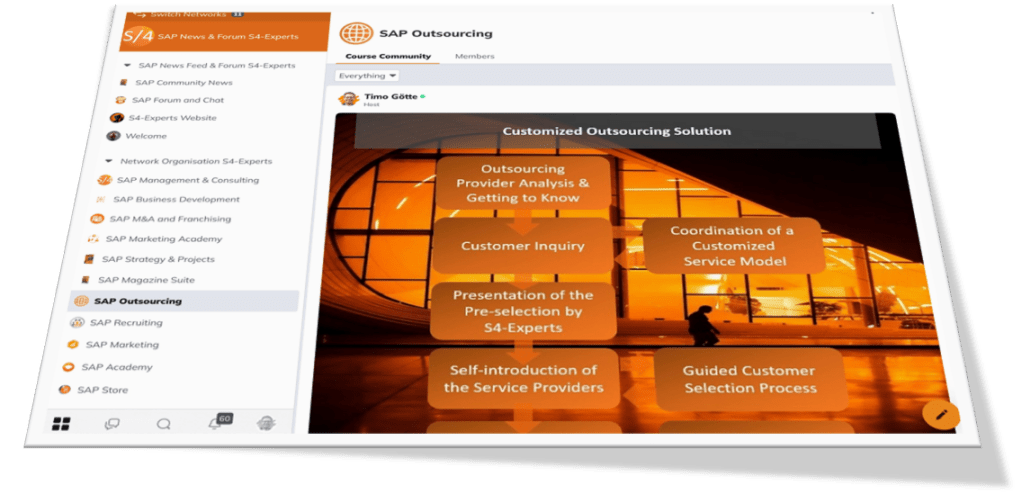Viewport: 1022px width, 495px height.
Task: Click "SAP Marketing Academy" sidebar text
Action: pyautogui.click(x=164, y=239)
